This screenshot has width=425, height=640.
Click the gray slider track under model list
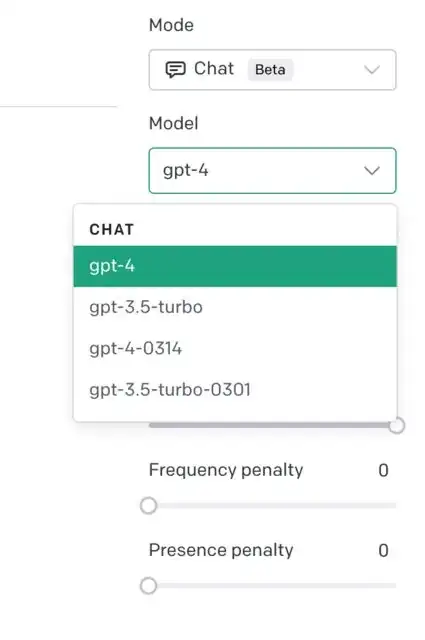coord(269,425)
